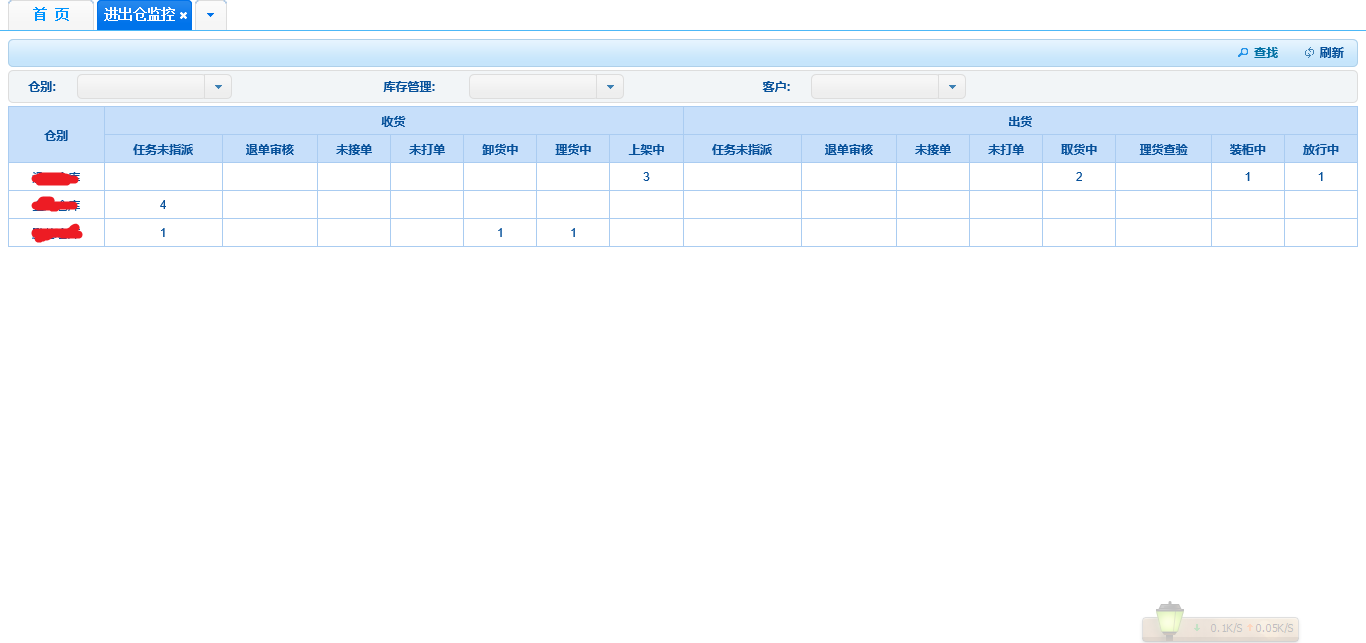The image size is (1366, 643).
Task: Click in the 仓别 input field
Action: point(141,87)
